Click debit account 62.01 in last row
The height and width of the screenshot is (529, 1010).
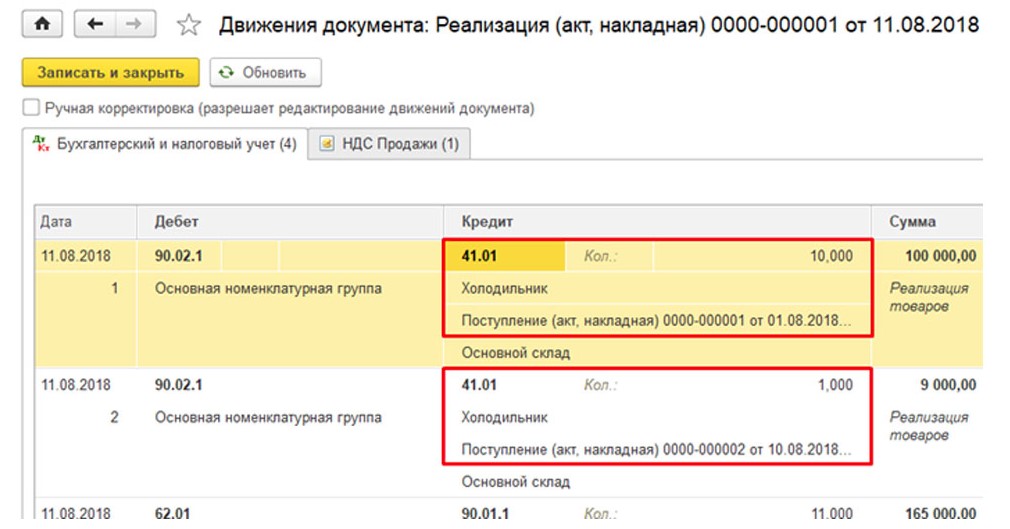(x=172, y=514)
